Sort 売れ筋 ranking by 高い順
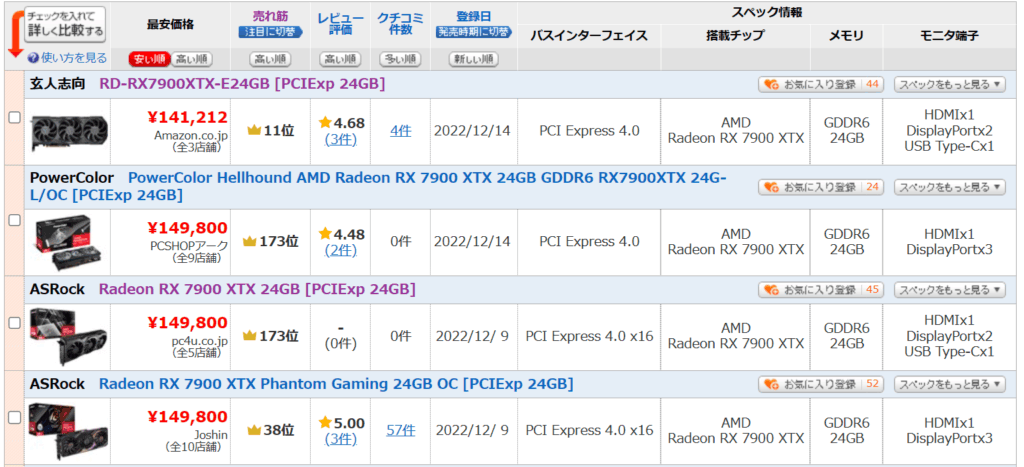 click(270, 59)
